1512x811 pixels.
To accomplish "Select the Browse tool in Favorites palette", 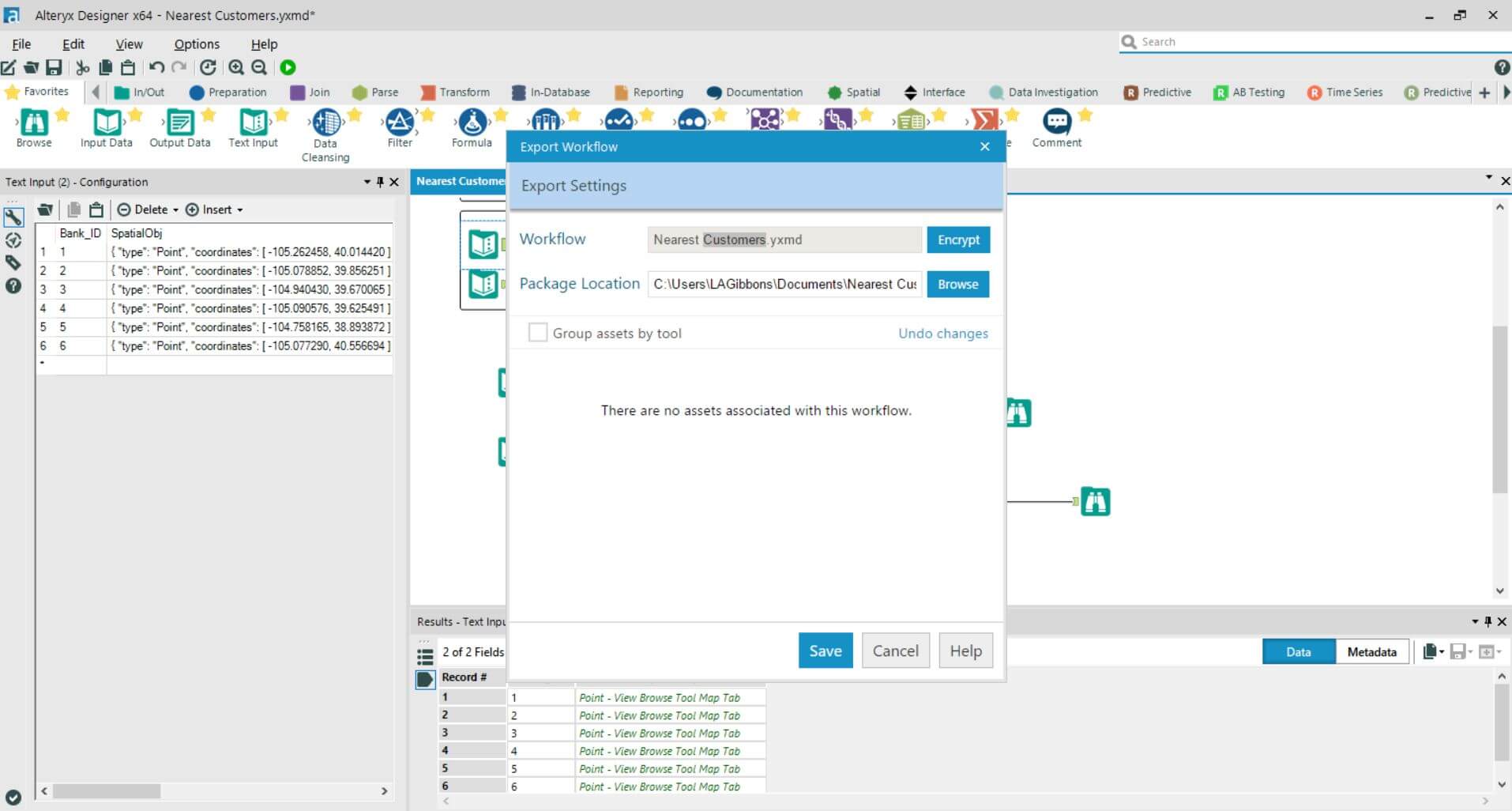I will [34, 123].
